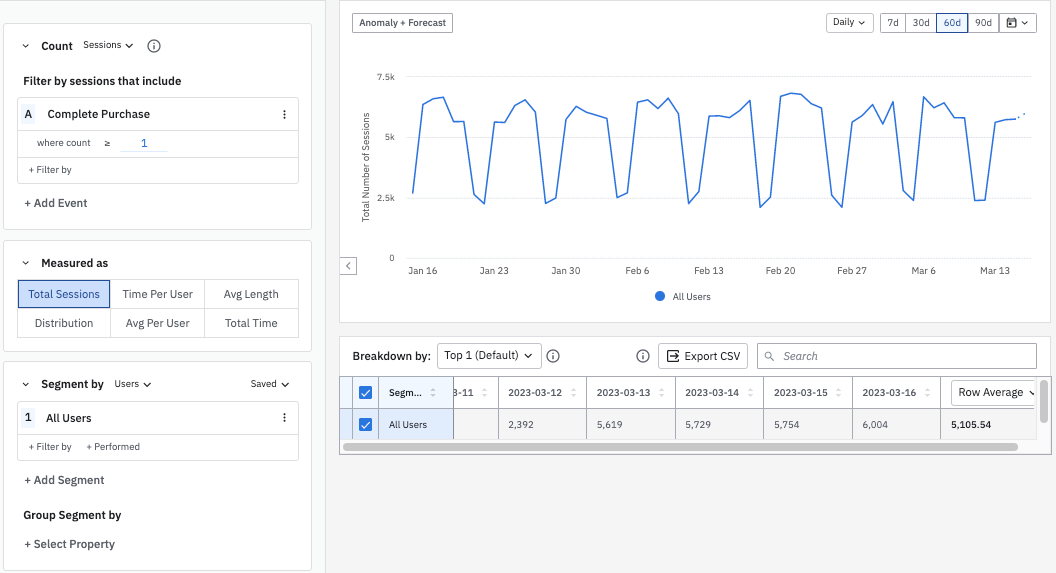This screenshot has height=573, width=1056.
Task: Click the All Users legend color dot
Action: pyautogui.click(x=660, y=297)
